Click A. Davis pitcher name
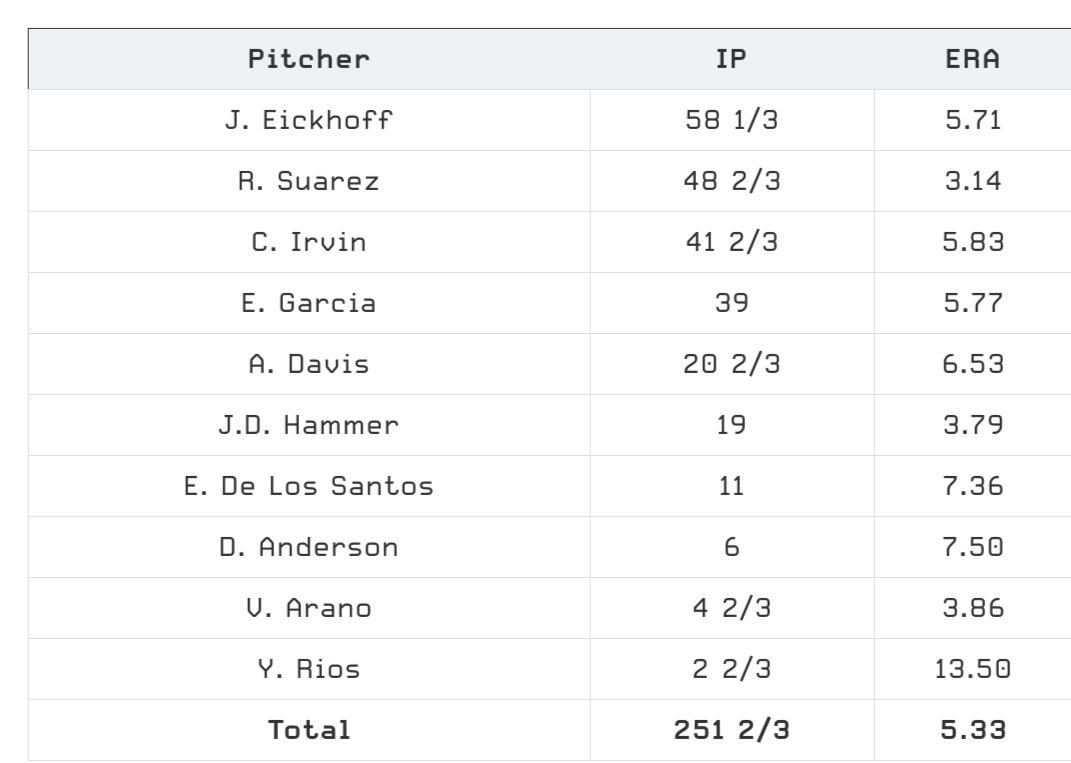 309,364
